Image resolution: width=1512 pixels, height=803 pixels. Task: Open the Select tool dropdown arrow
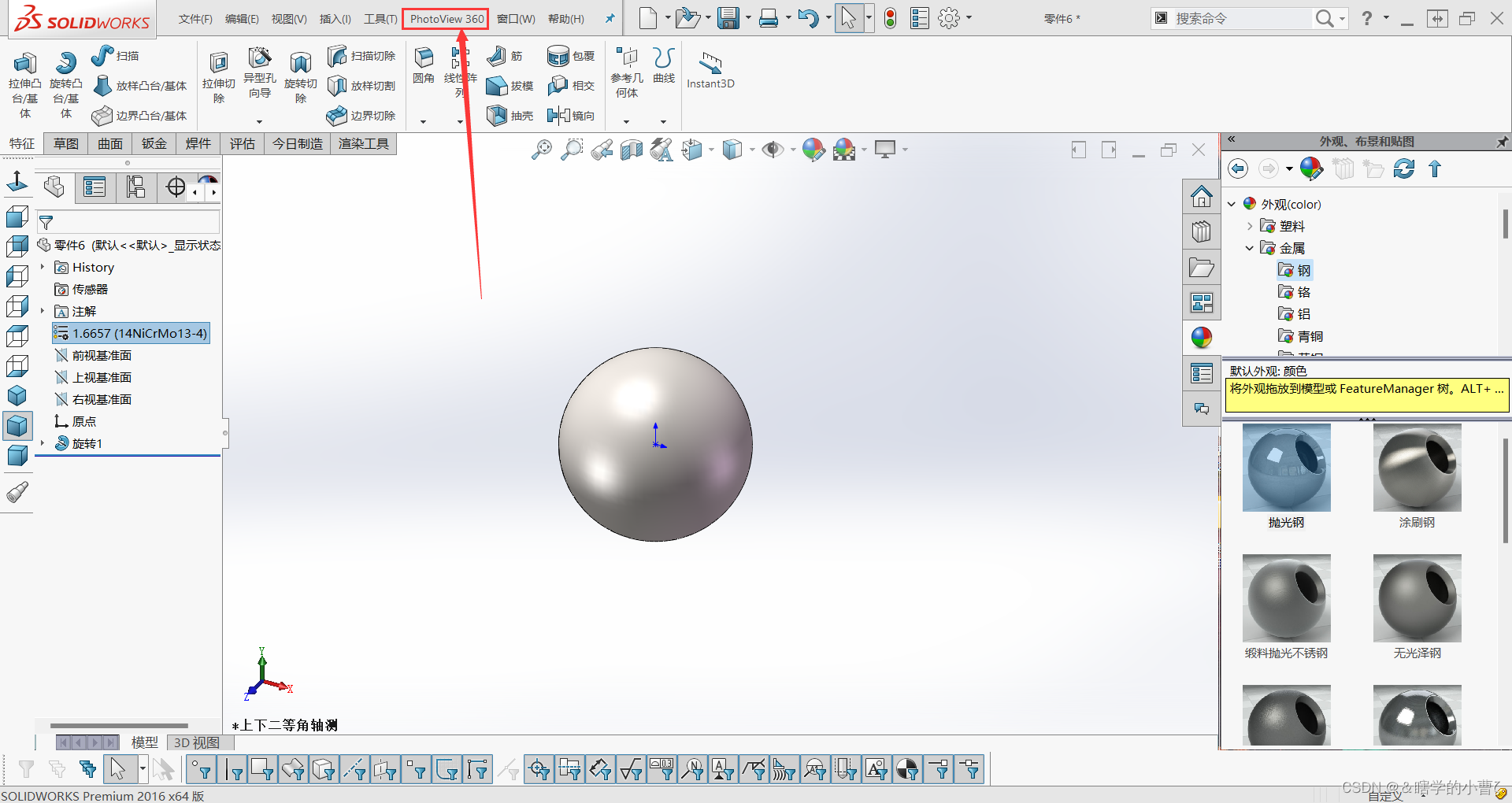tap(869, 18)
